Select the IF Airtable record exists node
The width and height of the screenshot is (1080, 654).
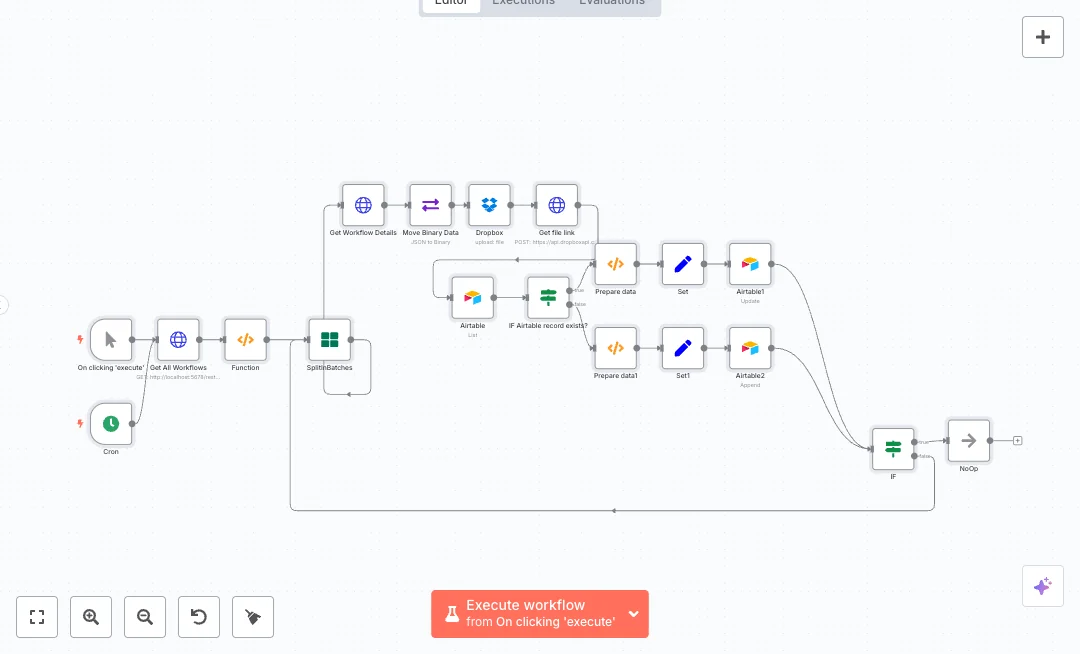[548, 298]
